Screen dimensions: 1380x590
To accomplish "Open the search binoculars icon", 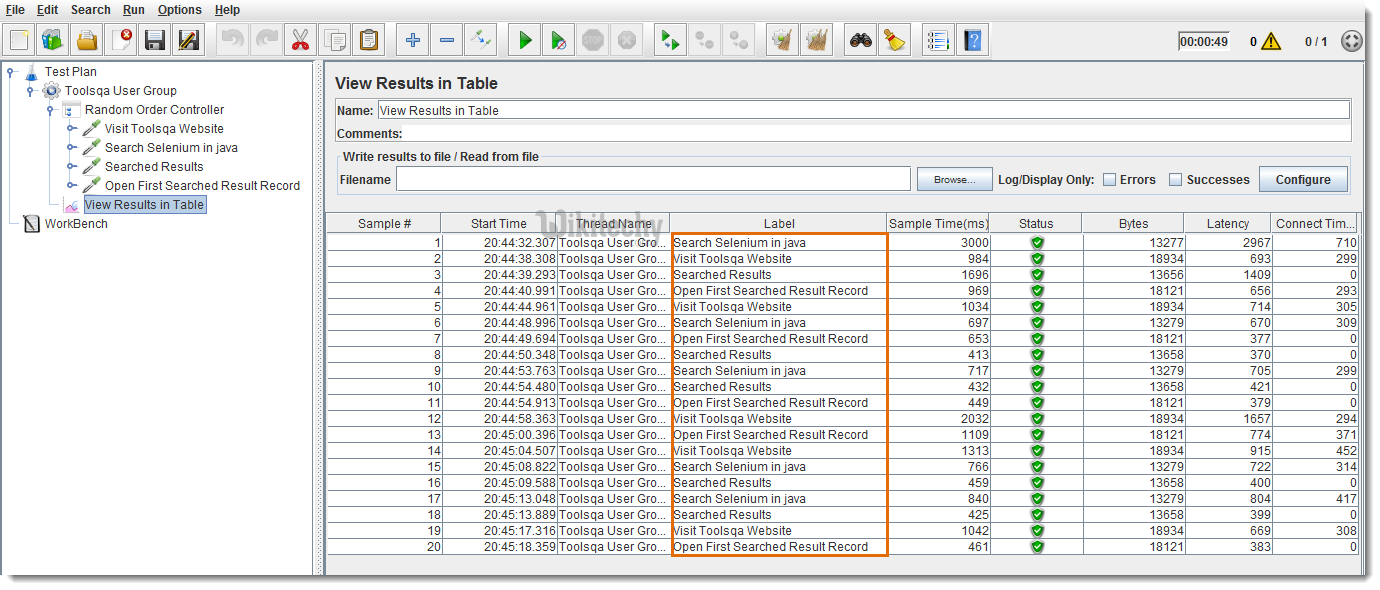I will [862, 39].
